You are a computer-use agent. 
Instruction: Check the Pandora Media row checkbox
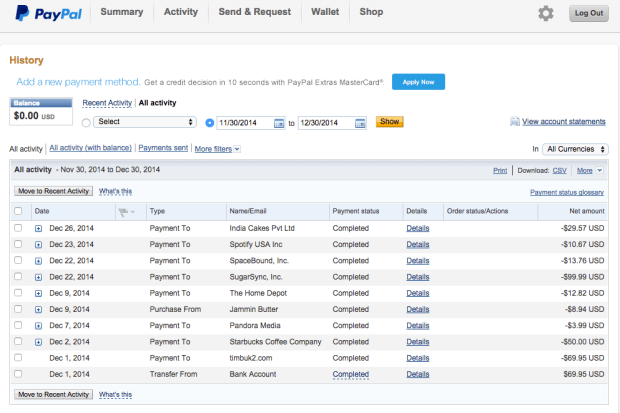pyautogui.click(x=18, y=325)
